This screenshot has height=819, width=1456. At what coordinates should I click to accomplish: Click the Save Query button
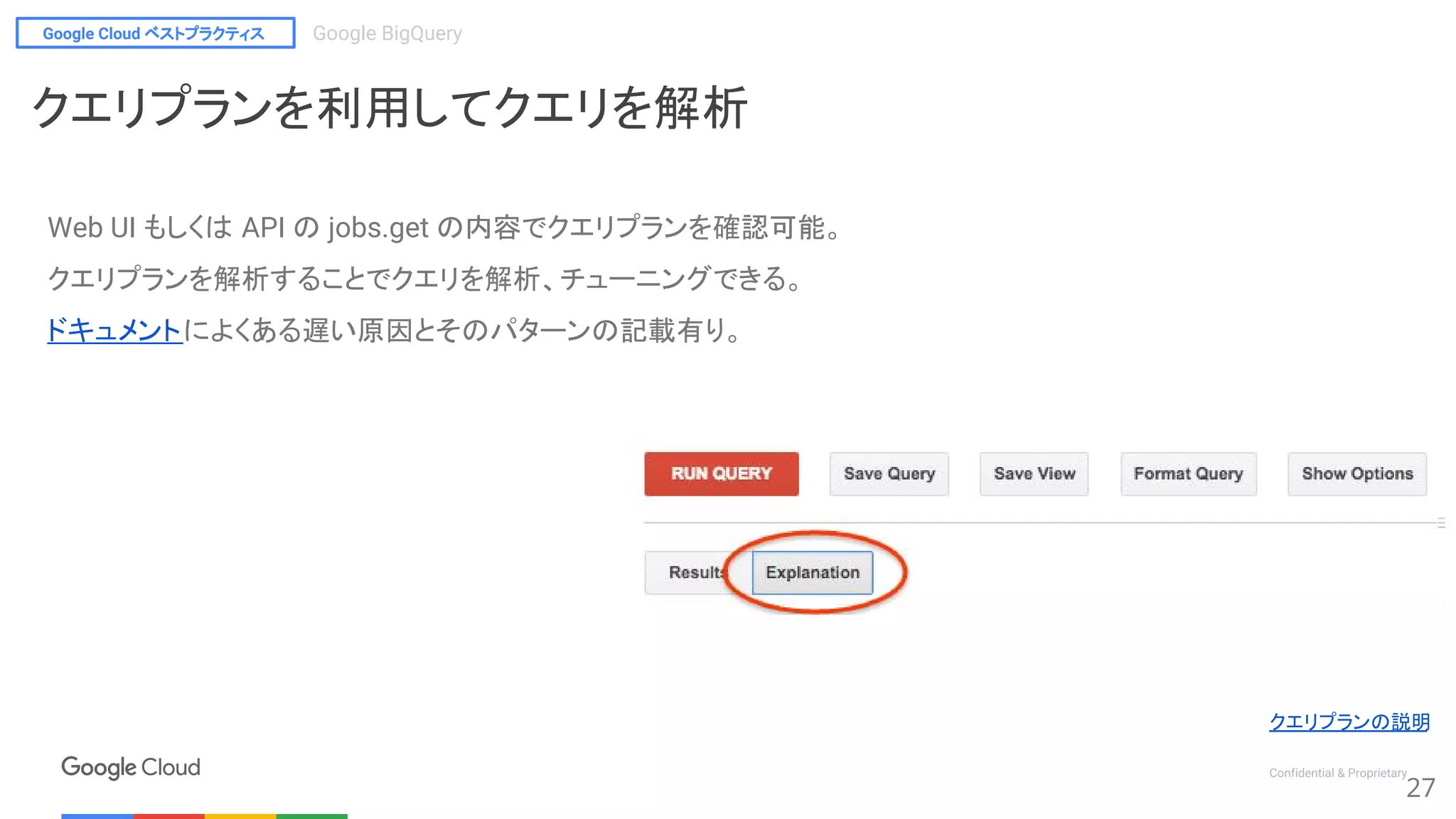click(889, 473)
